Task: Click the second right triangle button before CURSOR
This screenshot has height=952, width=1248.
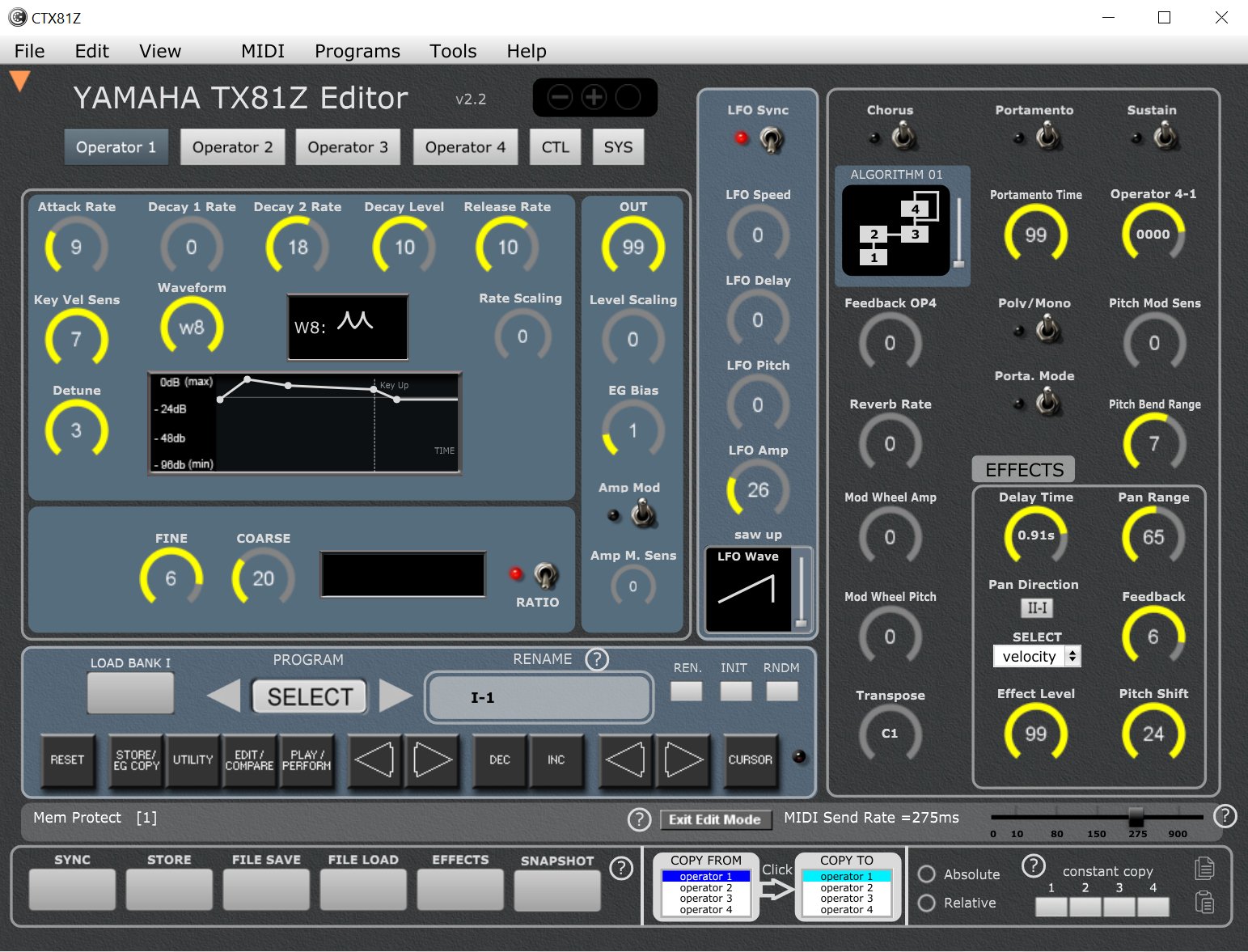Action: point(683,760)
